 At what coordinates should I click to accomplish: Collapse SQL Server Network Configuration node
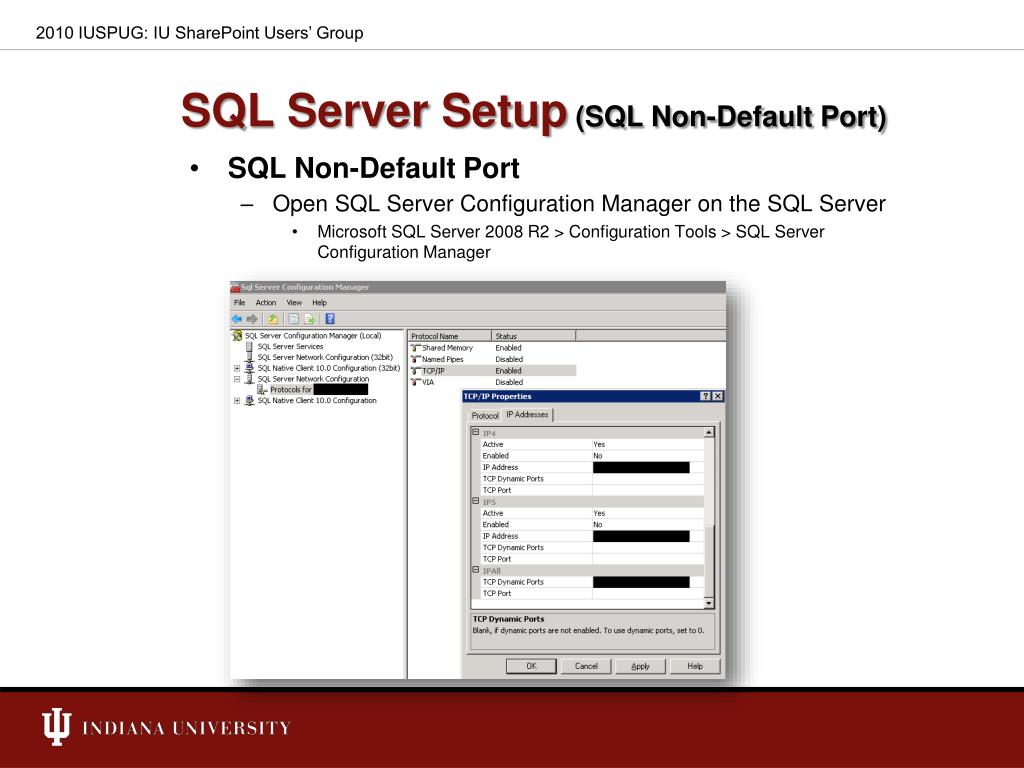[237, 379]
